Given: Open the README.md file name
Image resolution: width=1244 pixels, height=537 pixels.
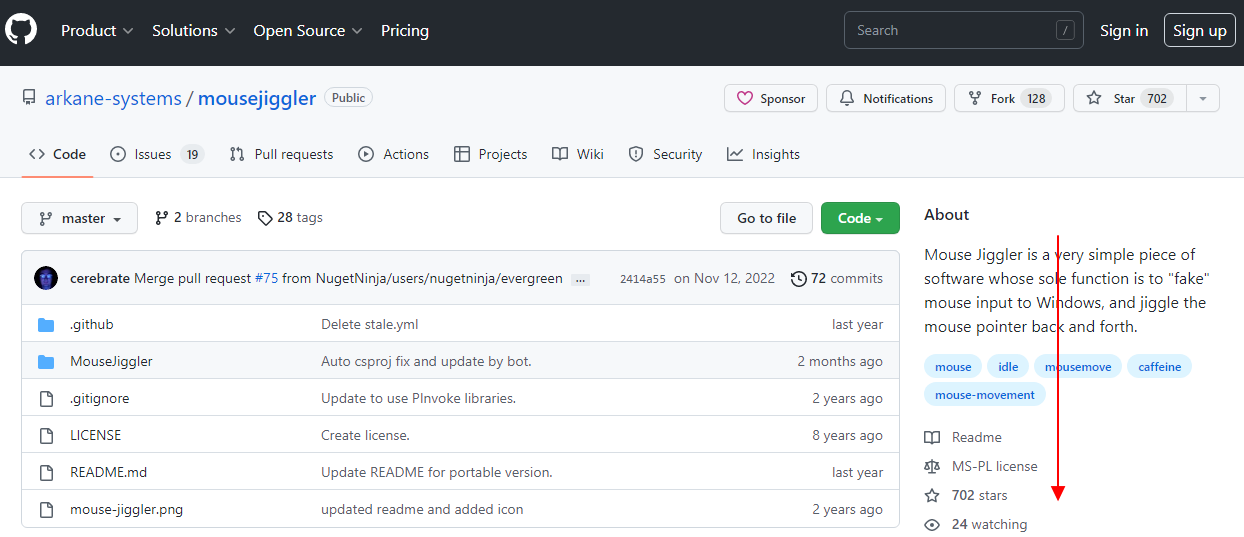Looking at the screenshot, I should pyautogui.click(x=108, y=472).
